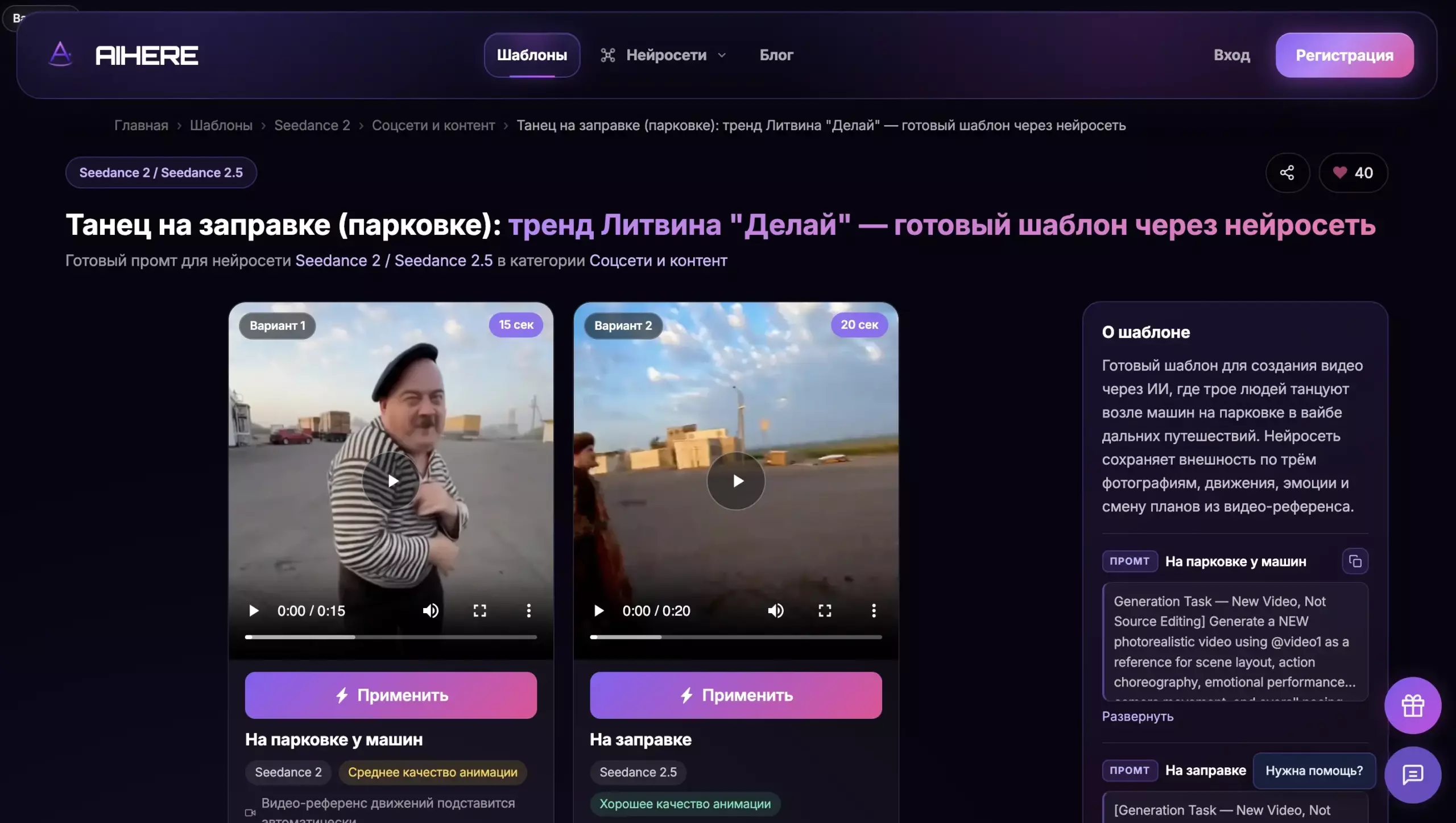Go to Шаблоны breadcrumb
This screenshot has width=1456, height=823.
(221, 125)
